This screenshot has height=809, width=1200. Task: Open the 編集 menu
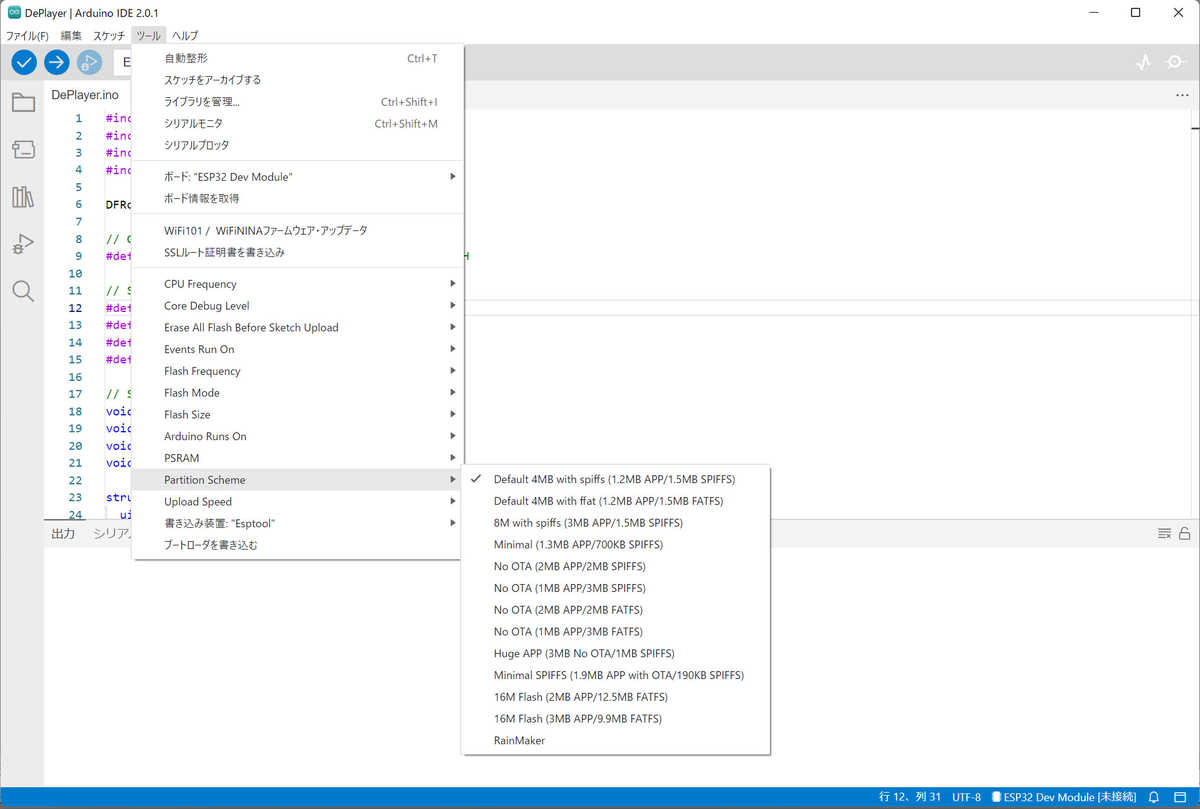(71, 35)
